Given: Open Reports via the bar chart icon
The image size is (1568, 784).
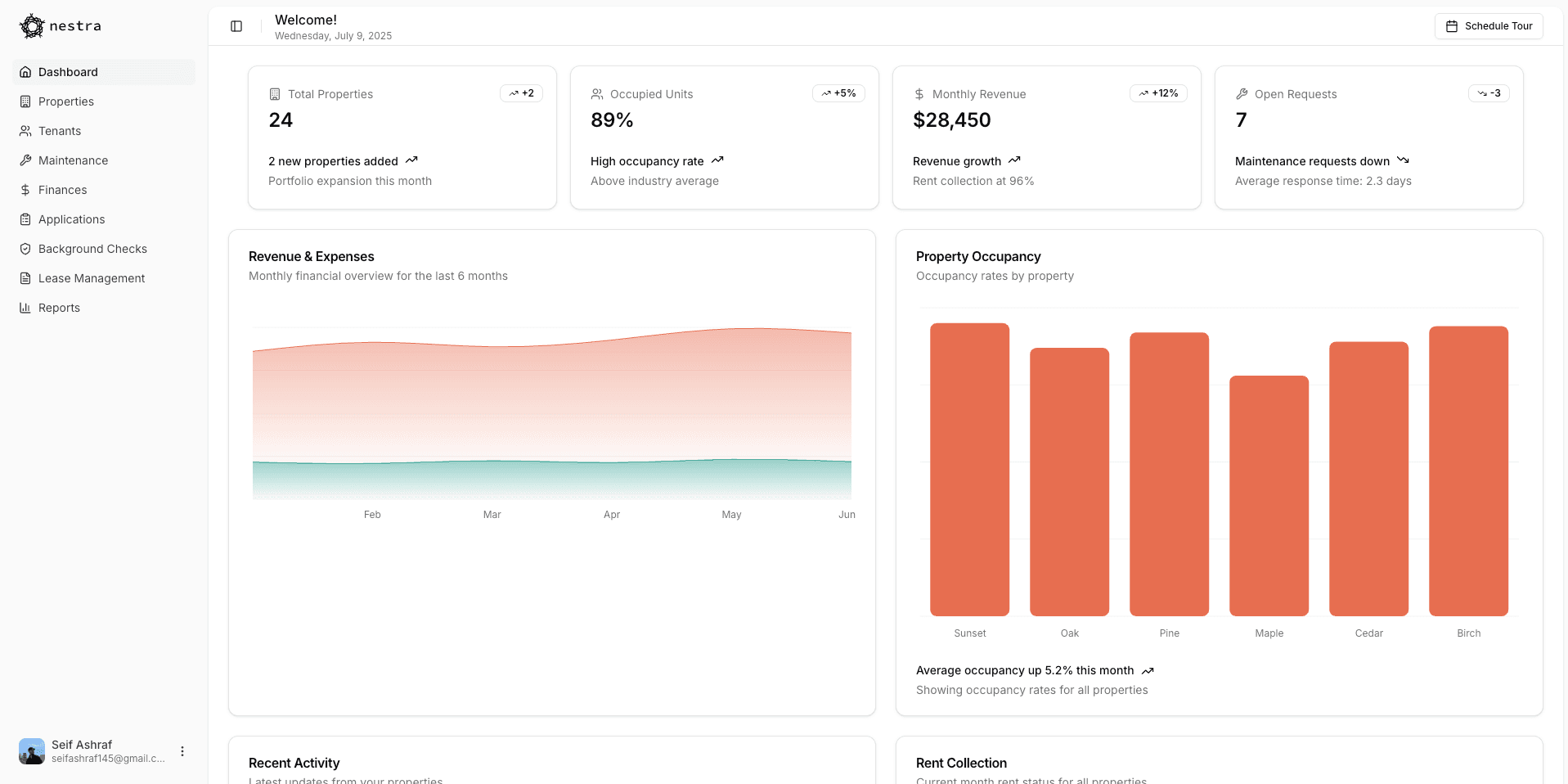Looking at the screenshot, I should 25,308.
